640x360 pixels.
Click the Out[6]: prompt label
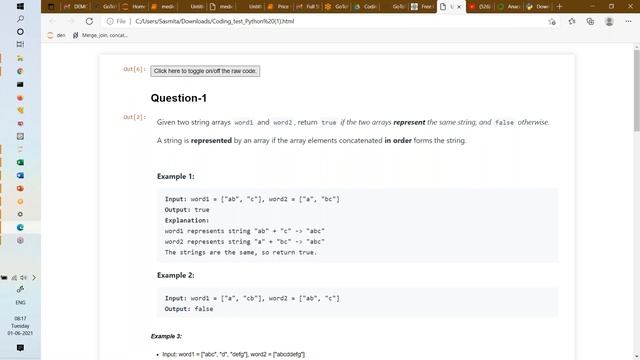(x=134, y=69)
